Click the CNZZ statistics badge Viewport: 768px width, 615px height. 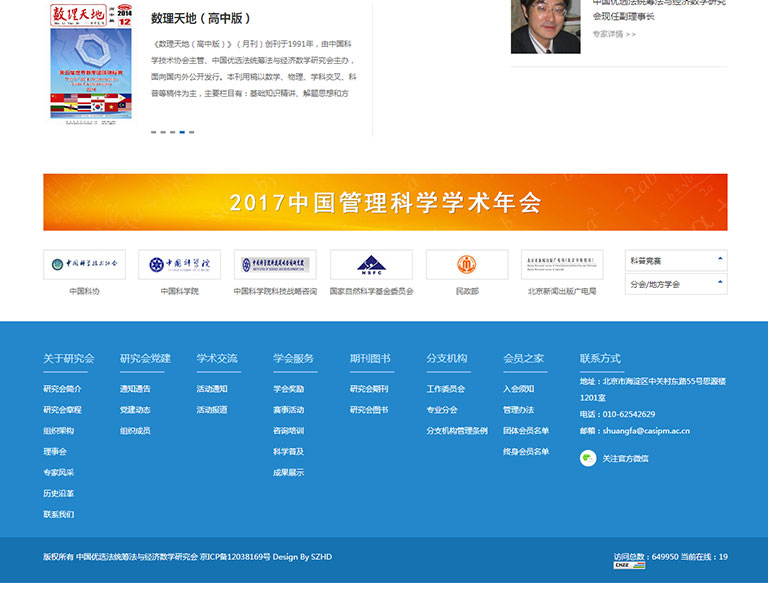(629, 566)
